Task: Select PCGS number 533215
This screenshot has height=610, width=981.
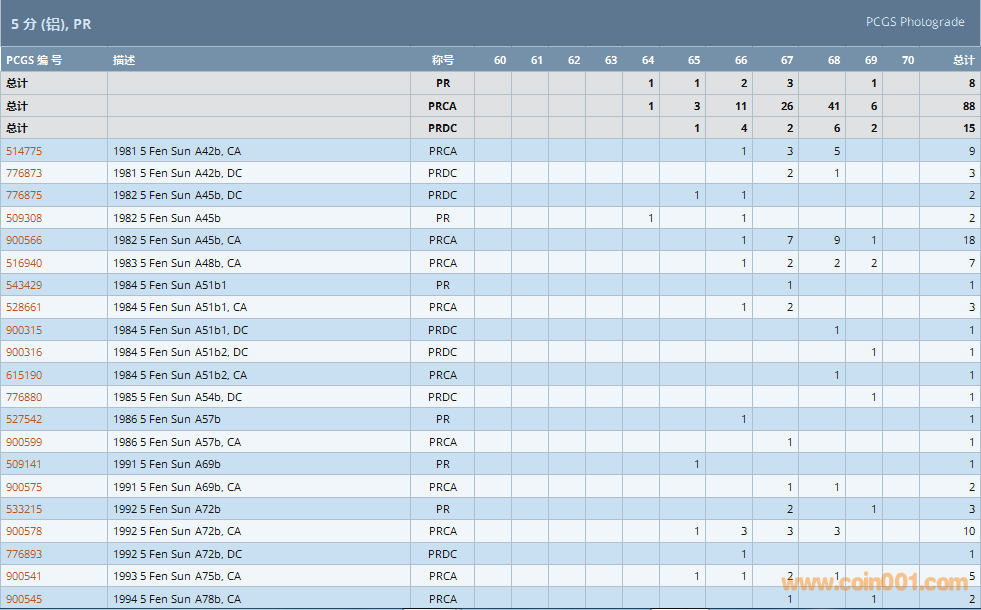Action: 24,509
